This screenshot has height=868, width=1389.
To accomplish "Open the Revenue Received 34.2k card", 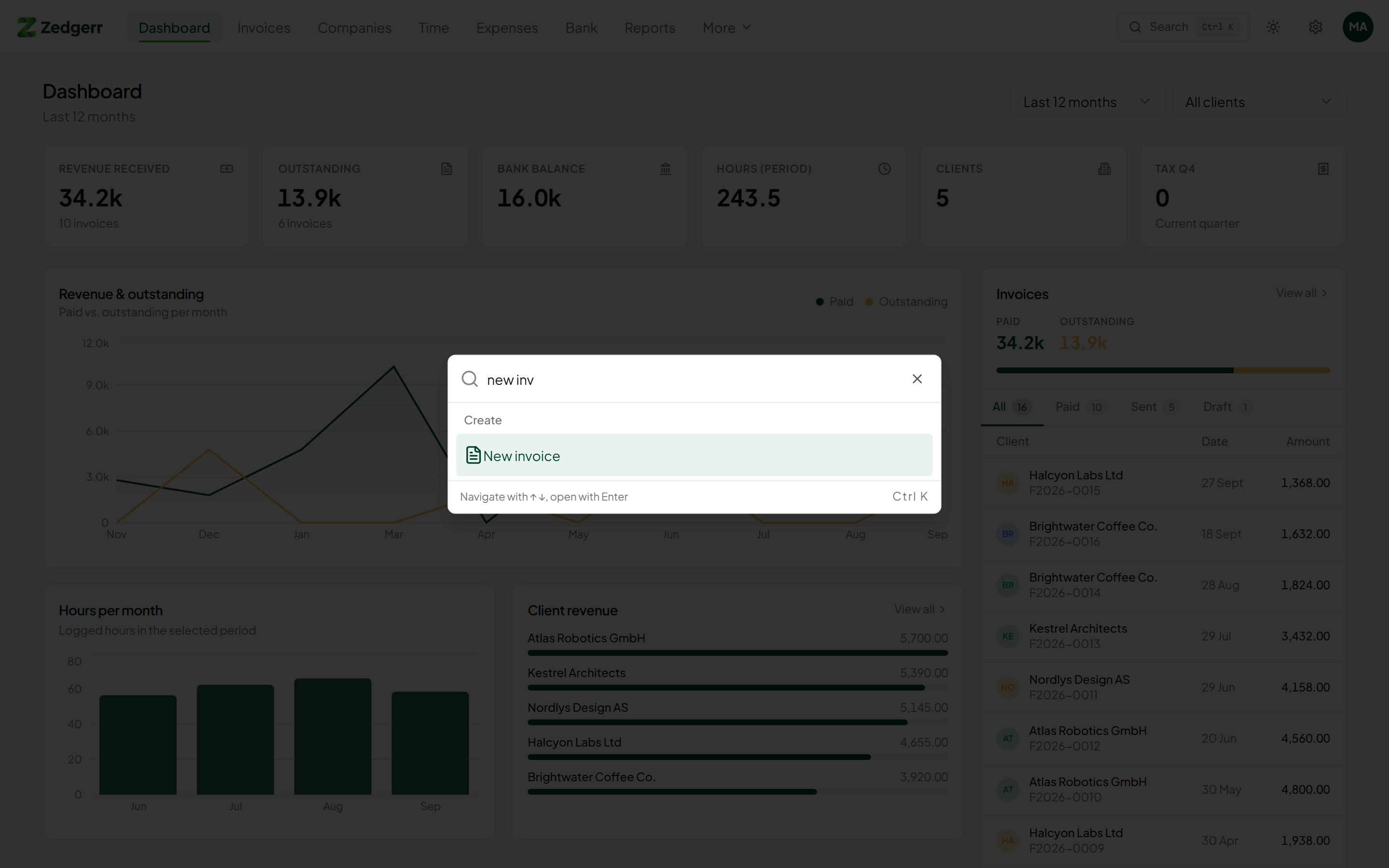I will tap(146, 196).
